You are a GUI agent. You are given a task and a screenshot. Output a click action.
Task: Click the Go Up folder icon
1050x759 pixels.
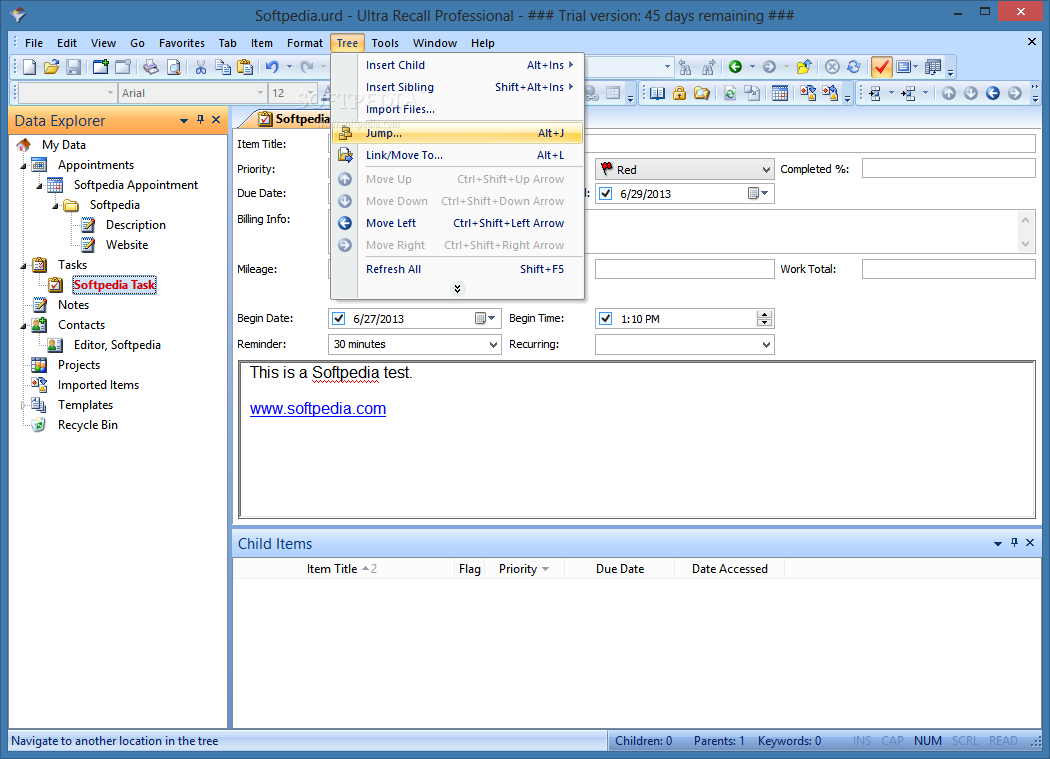804,67
